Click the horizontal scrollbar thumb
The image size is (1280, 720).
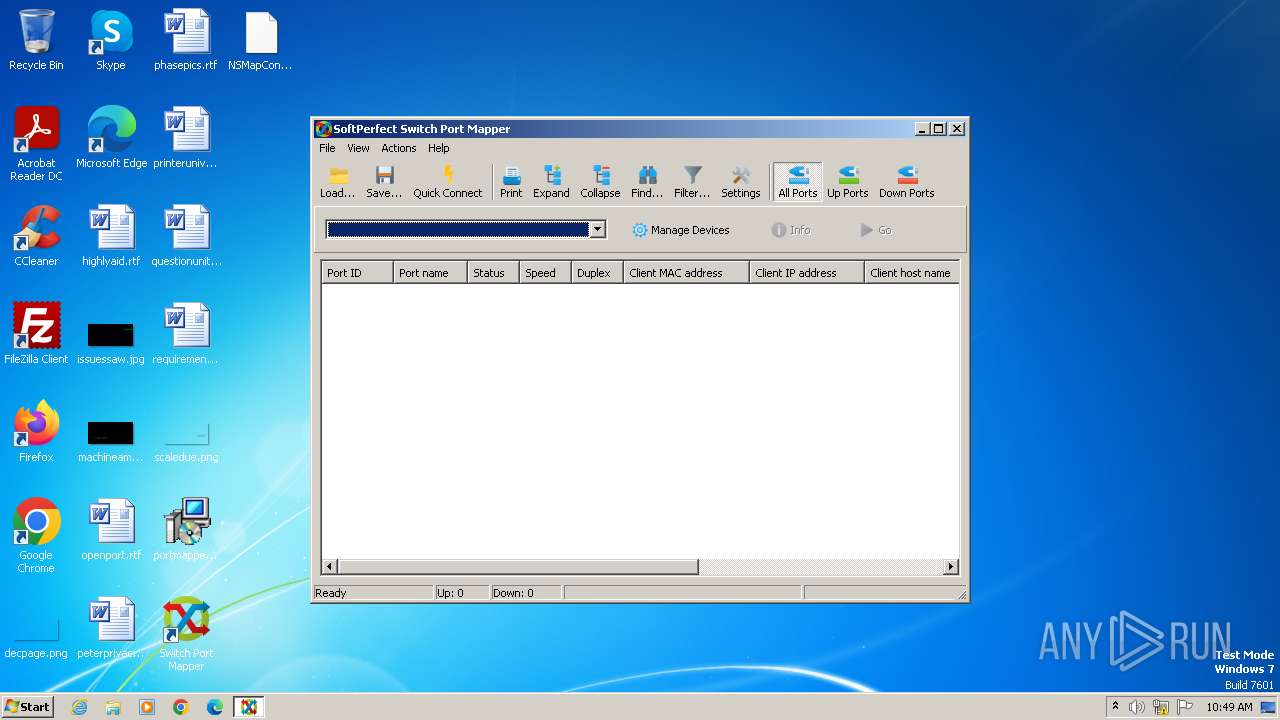tap(518, 567)
